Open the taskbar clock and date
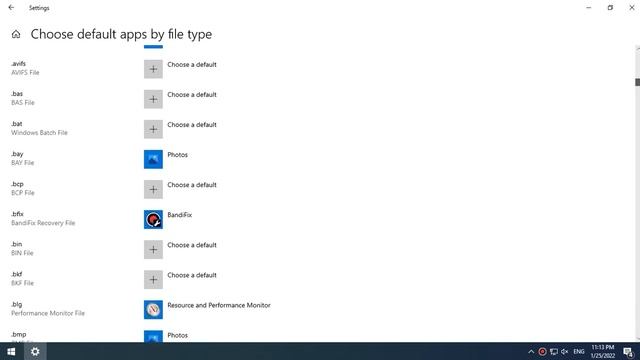640x360 pixels. pos(602,351)
